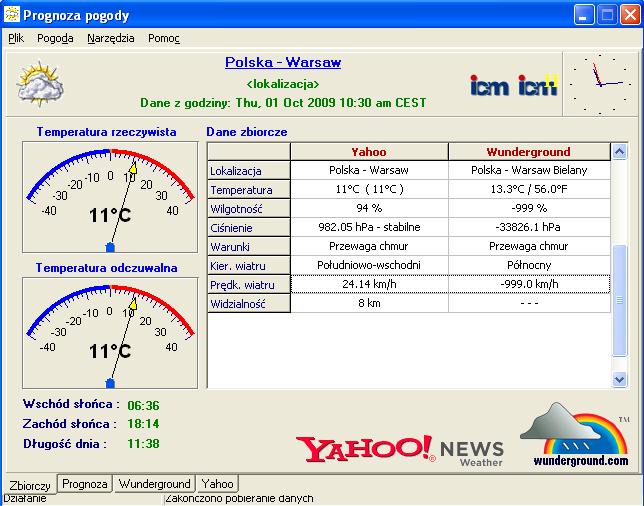The width and height of the screenshot is (644, 506).
Task: Click the table's vertical scrollbar thumb
Action: [619, 301]
